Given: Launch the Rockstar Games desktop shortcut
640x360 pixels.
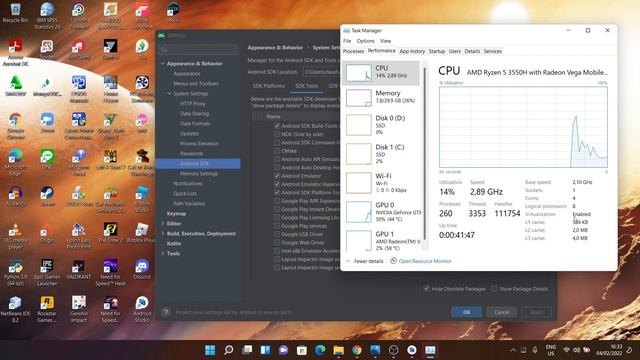Looking at the screenshot, I should [x=47, y=309].
